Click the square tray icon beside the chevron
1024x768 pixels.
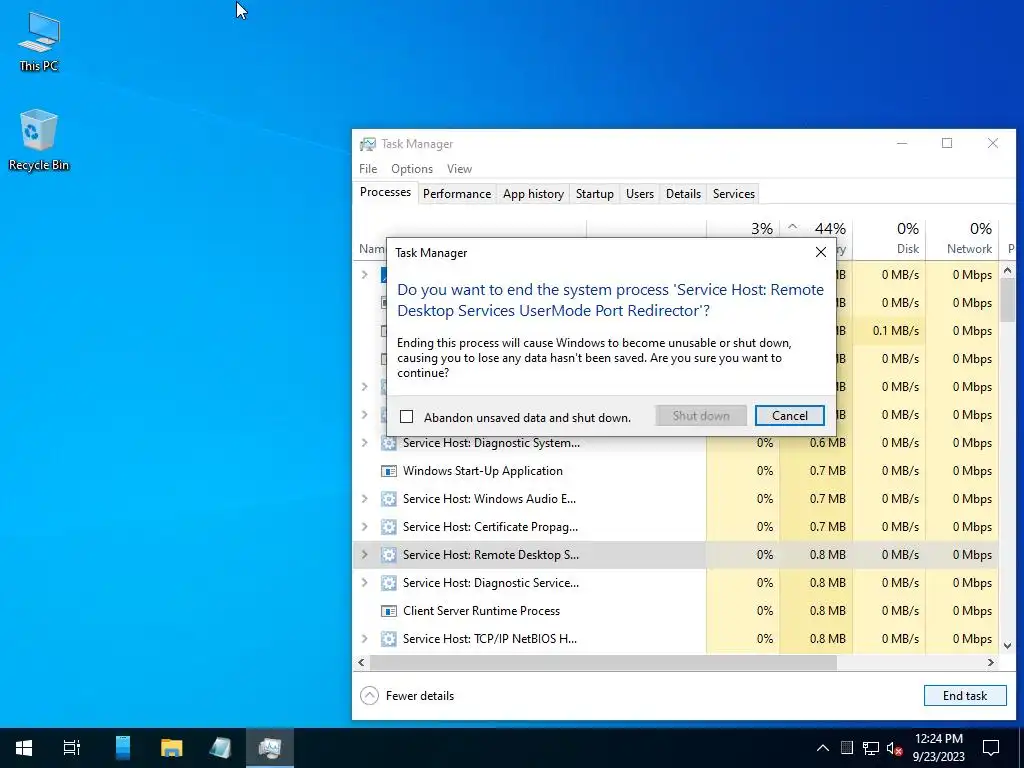click(x=847, y=748)
